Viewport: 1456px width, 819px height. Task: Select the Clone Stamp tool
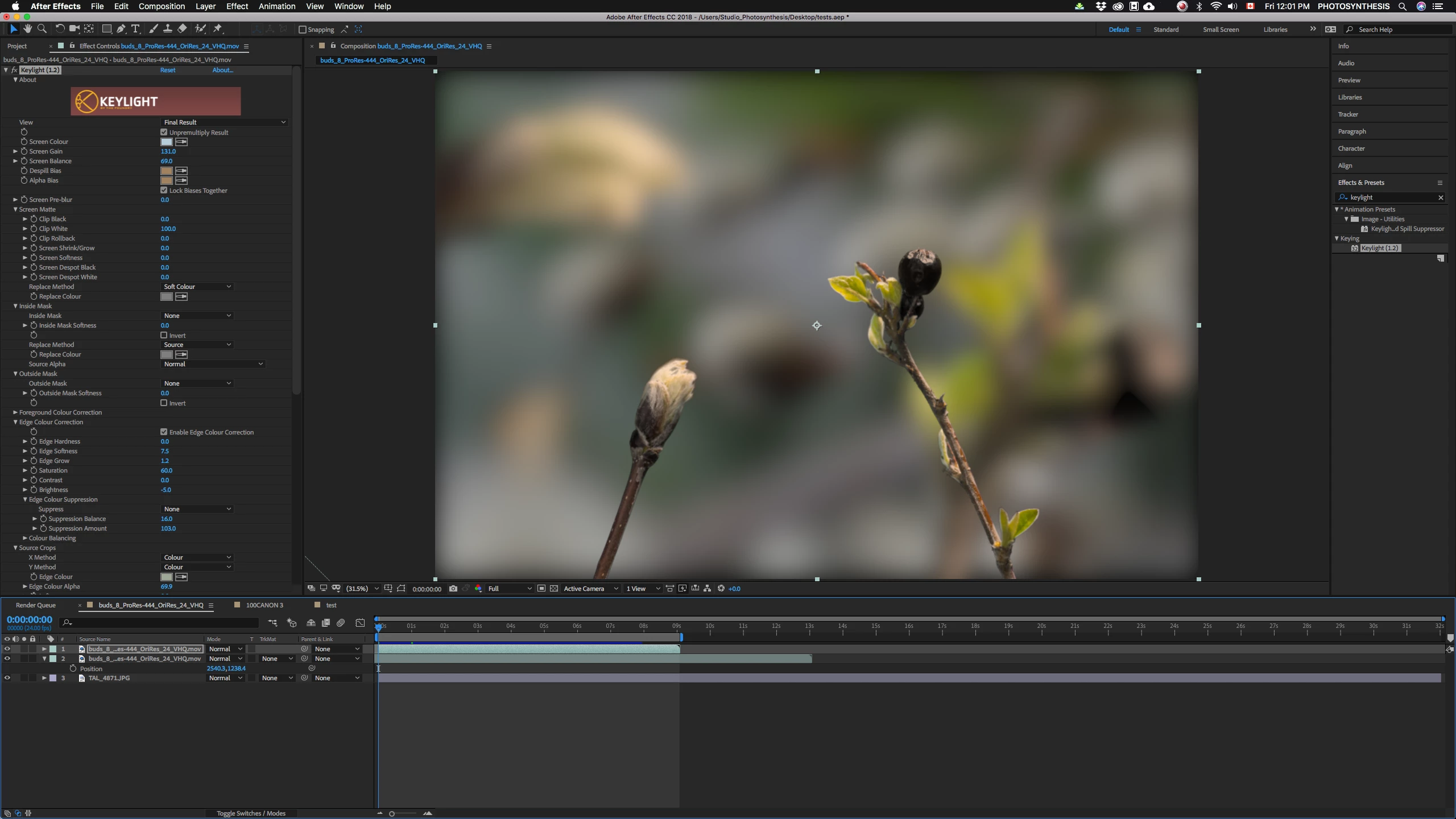coord(168,28)
